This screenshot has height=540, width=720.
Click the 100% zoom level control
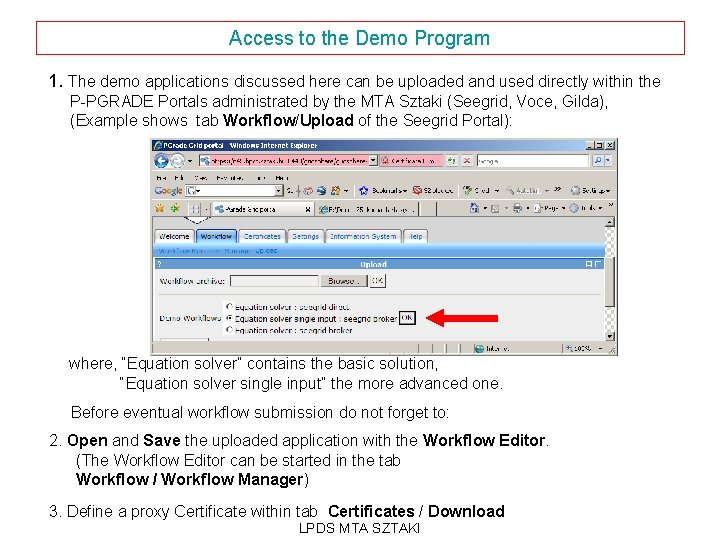(584, 349)
